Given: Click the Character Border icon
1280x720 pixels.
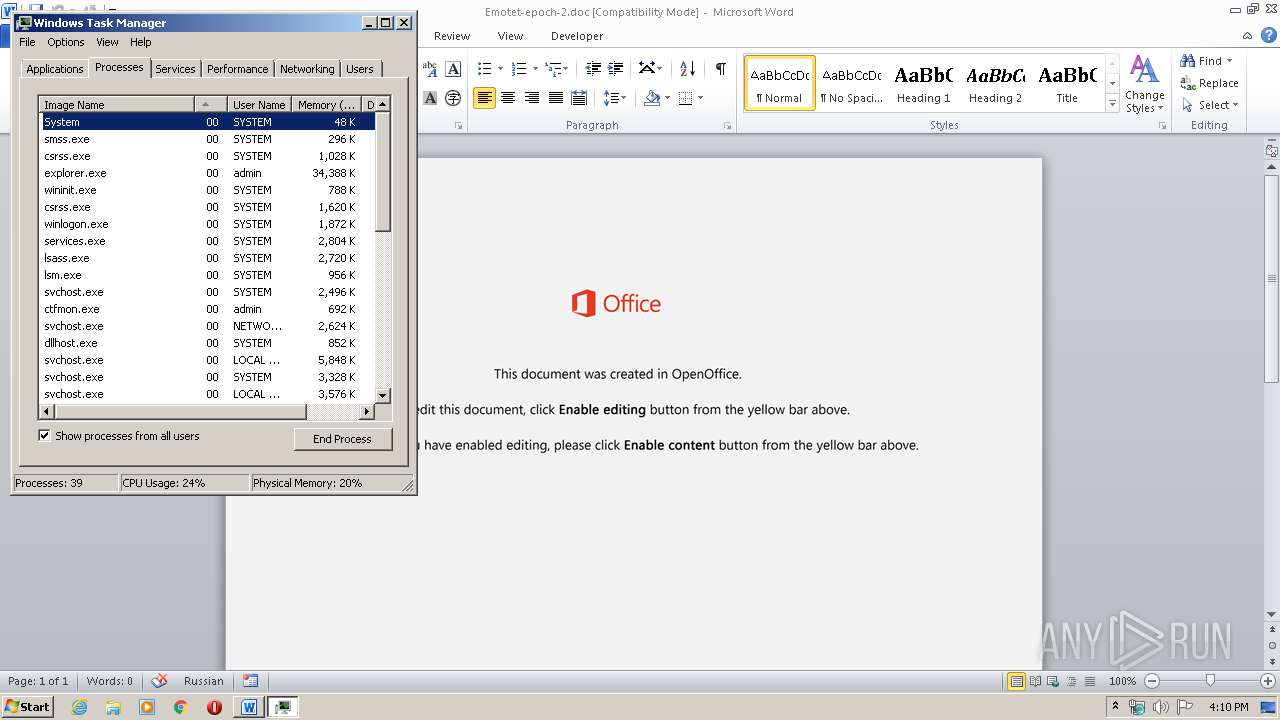Looking at the screenshot, I should click(453, 68).
